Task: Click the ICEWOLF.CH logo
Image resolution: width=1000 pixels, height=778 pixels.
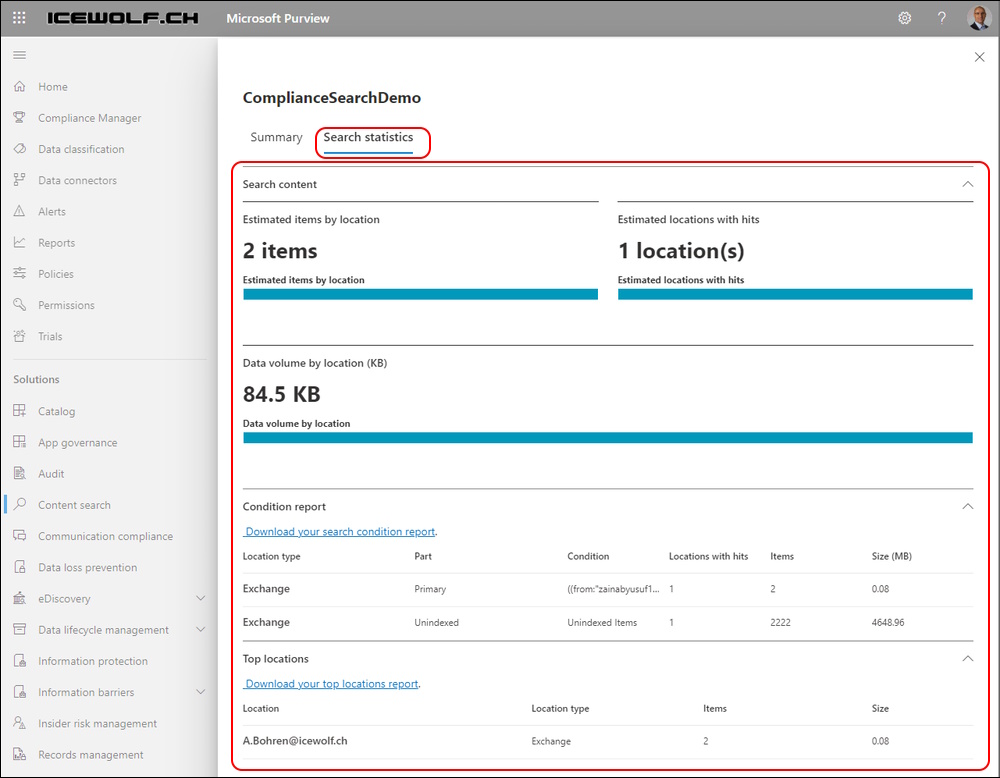Action: pyautogui.click(x=122, y=18)
